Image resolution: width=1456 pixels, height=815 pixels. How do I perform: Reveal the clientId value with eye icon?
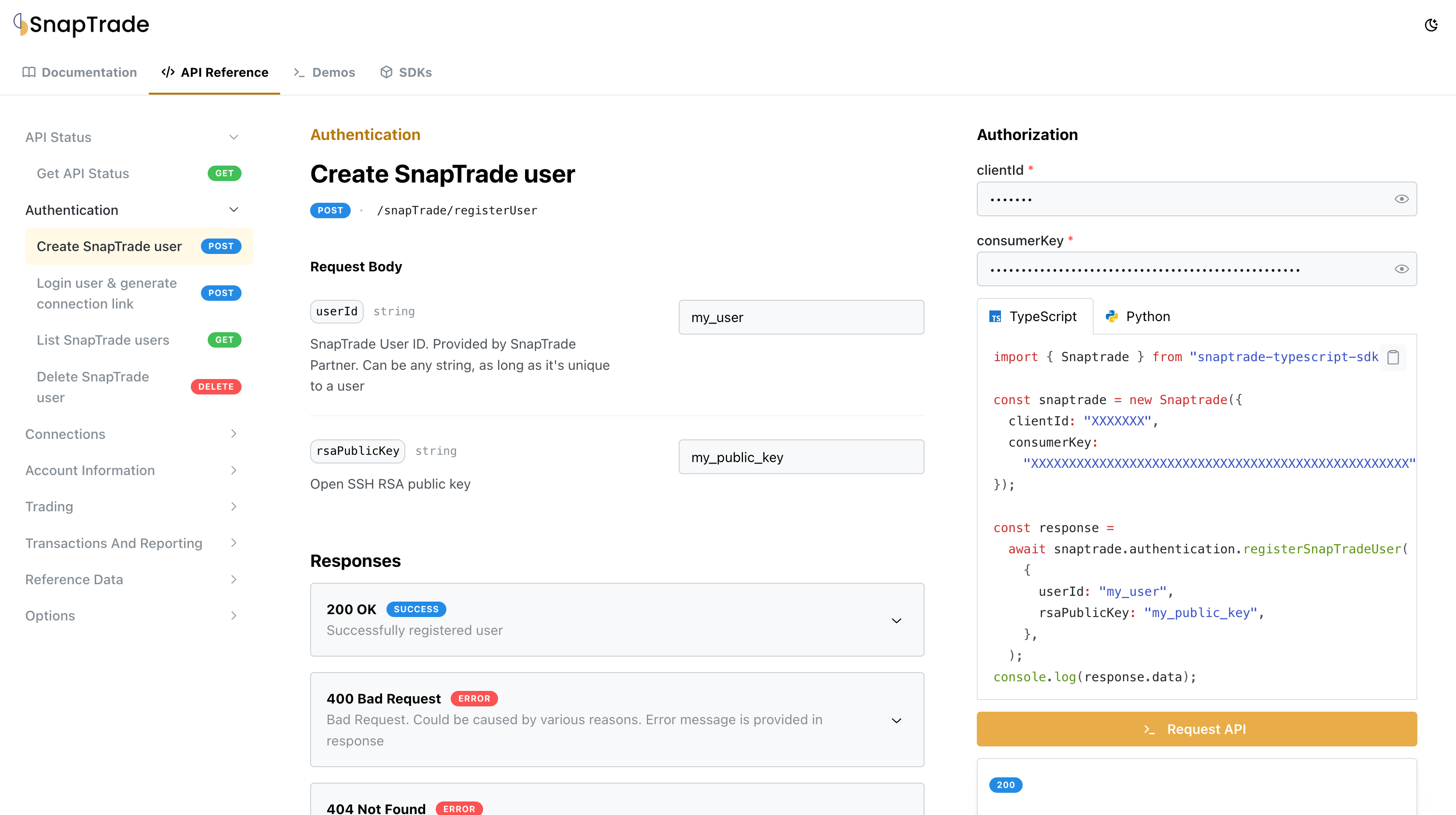1401,199
